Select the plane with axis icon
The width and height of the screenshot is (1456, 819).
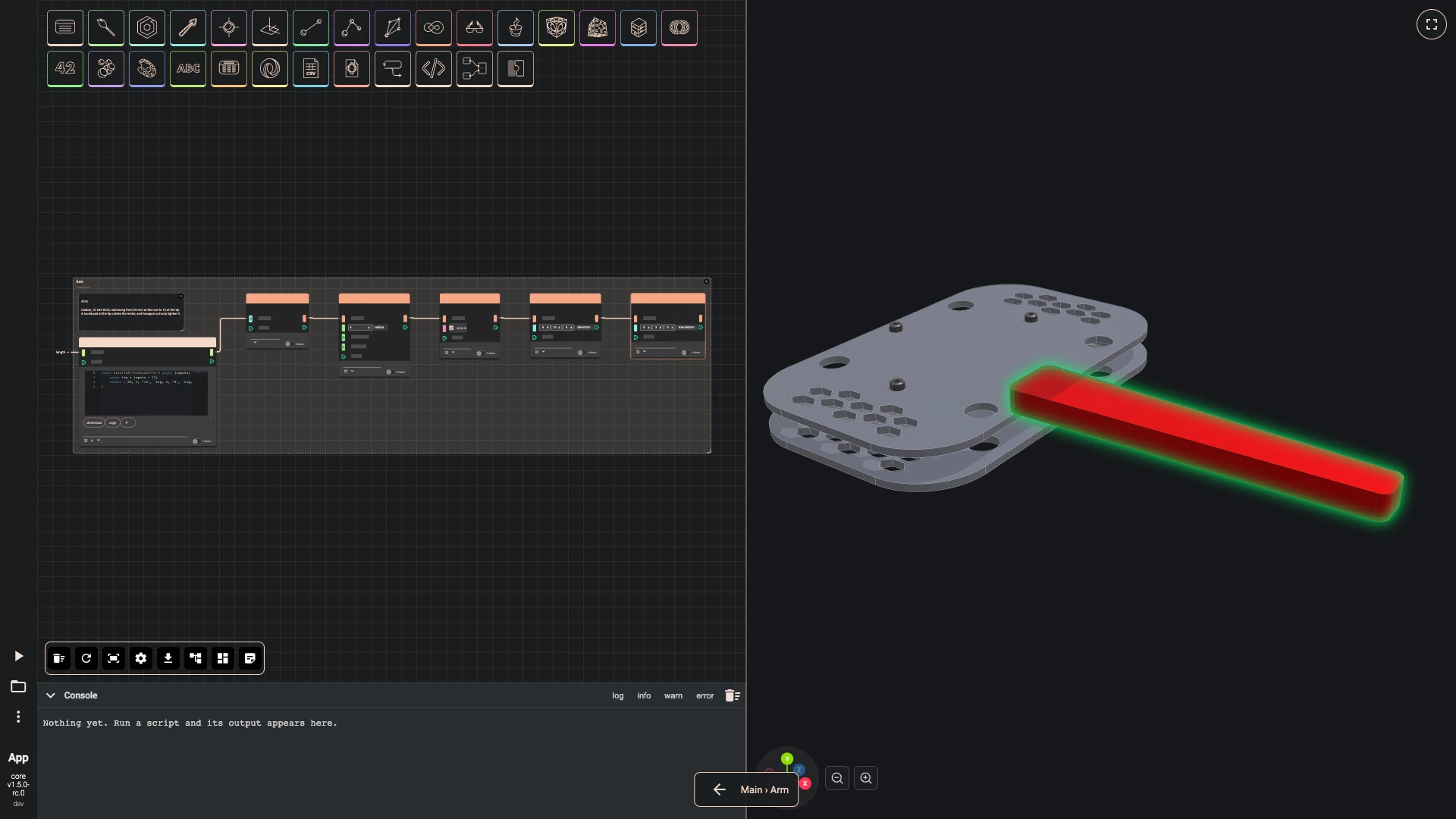click(x=270, y=28)
